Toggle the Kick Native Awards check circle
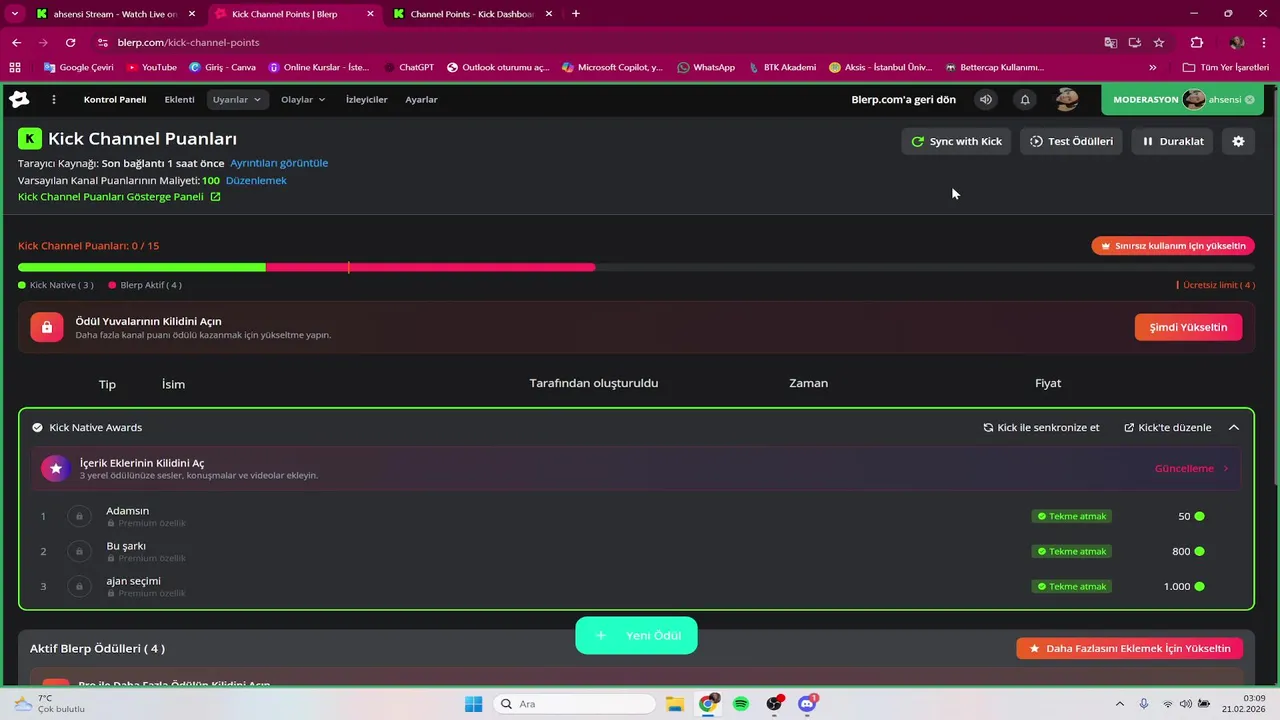 click(x=37, y=427)
